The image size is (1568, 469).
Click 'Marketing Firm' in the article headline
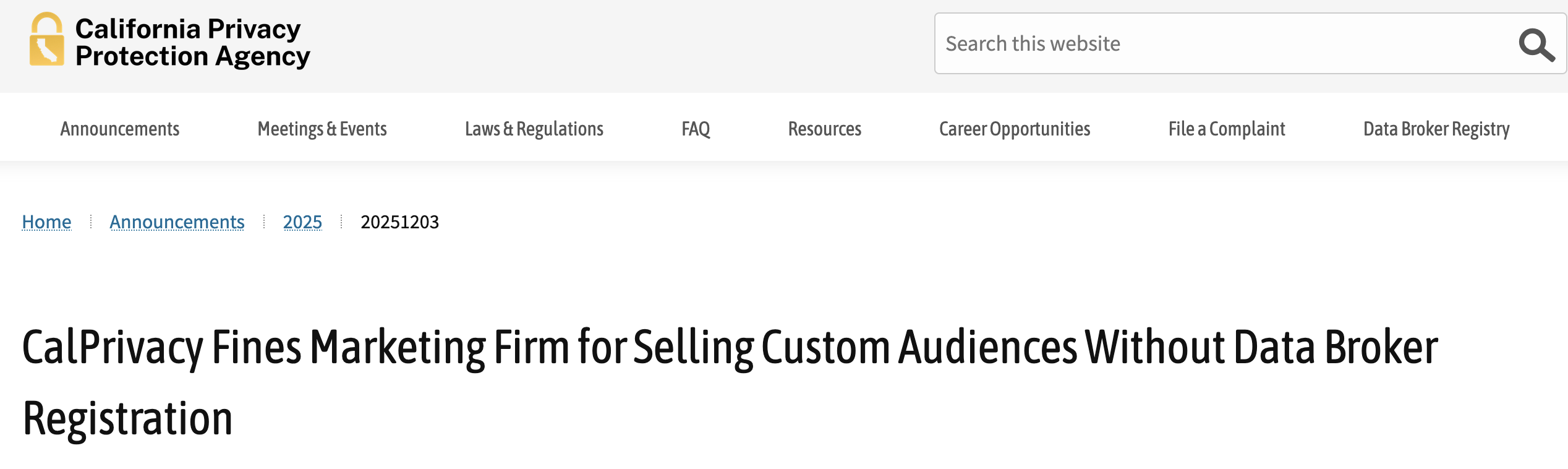439,347
